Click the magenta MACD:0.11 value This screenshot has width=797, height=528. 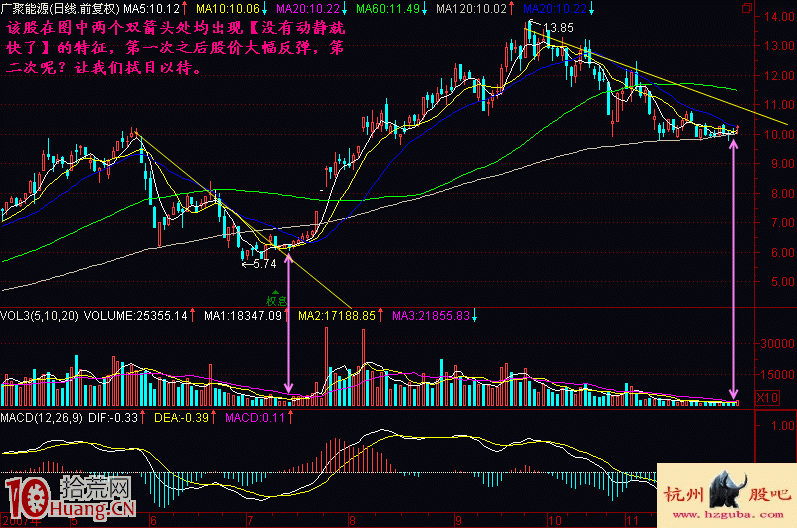point(255,418)
